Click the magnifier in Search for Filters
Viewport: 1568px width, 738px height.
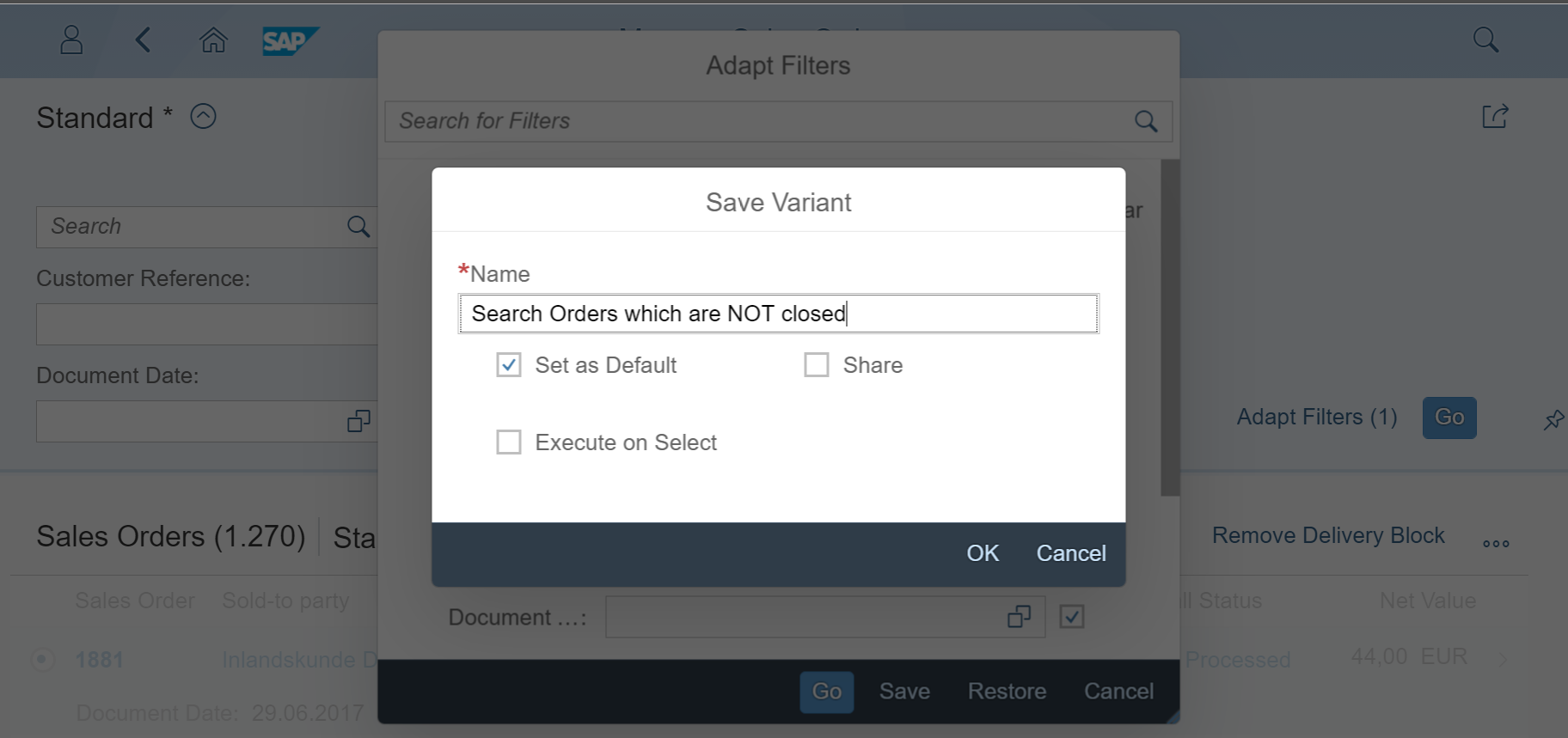coord(1146,121)
